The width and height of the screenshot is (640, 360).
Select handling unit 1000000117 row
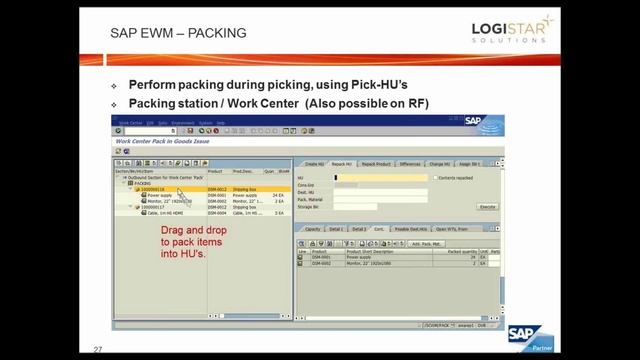click(203, 207)
